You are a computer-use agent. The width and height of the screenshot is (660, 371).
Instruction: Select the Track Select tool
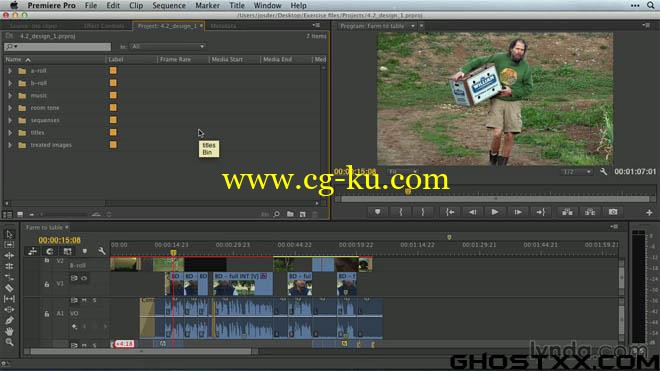pos(9,245)
